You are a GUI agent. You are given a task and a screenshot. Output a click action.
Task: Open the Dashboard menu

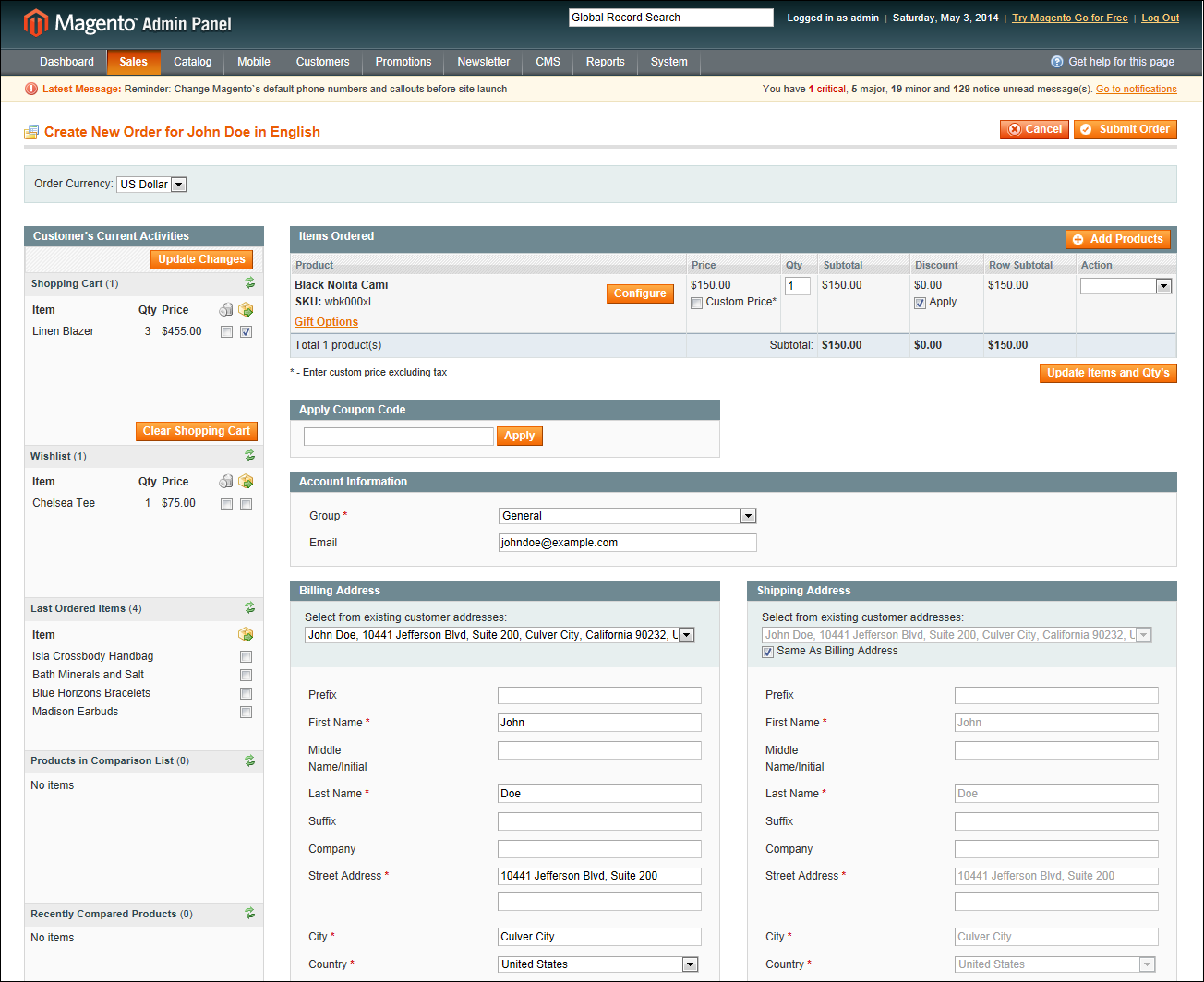click(66, 62)
